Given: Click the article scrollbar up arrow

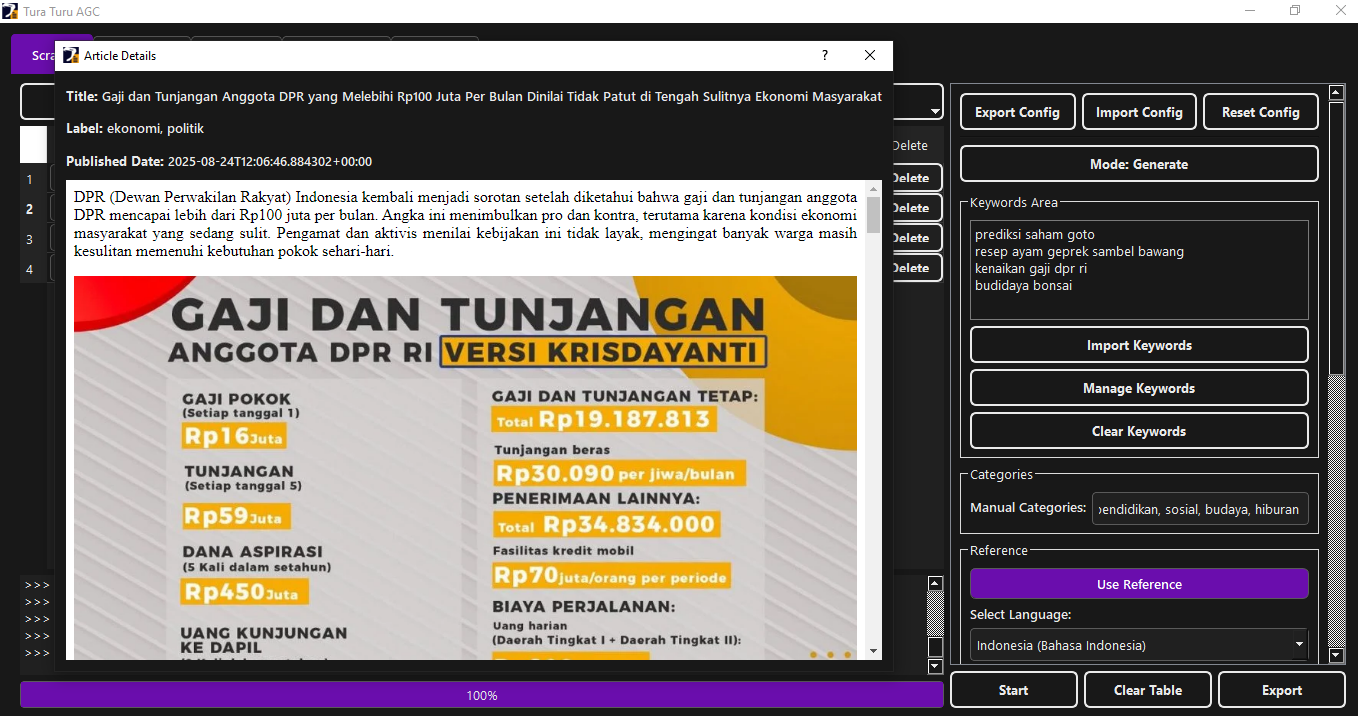Looking at the screenshot, I should [x=874, y=189].
